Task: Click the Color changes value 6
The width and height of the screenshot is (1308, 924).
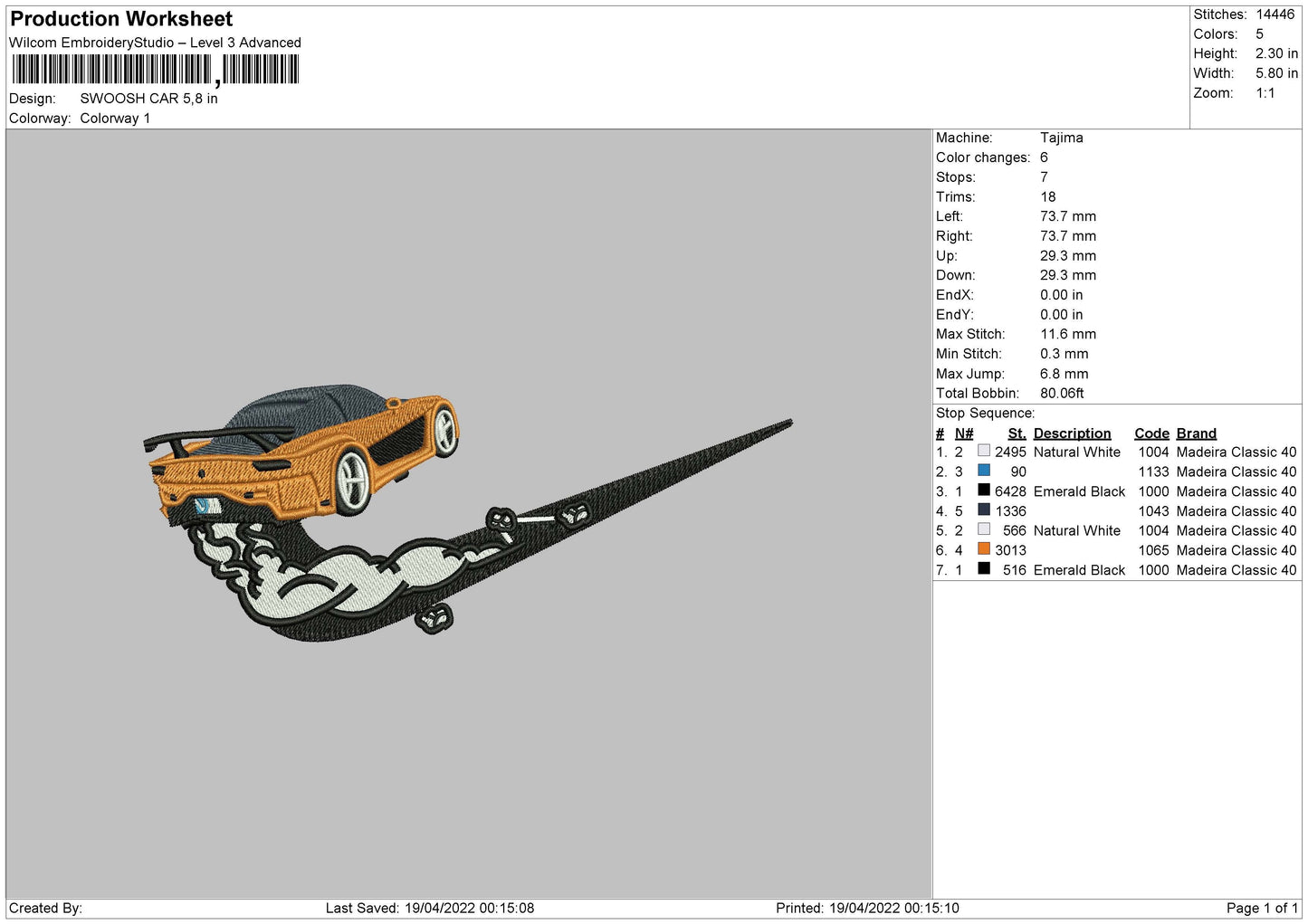Action: point(1044,157)
